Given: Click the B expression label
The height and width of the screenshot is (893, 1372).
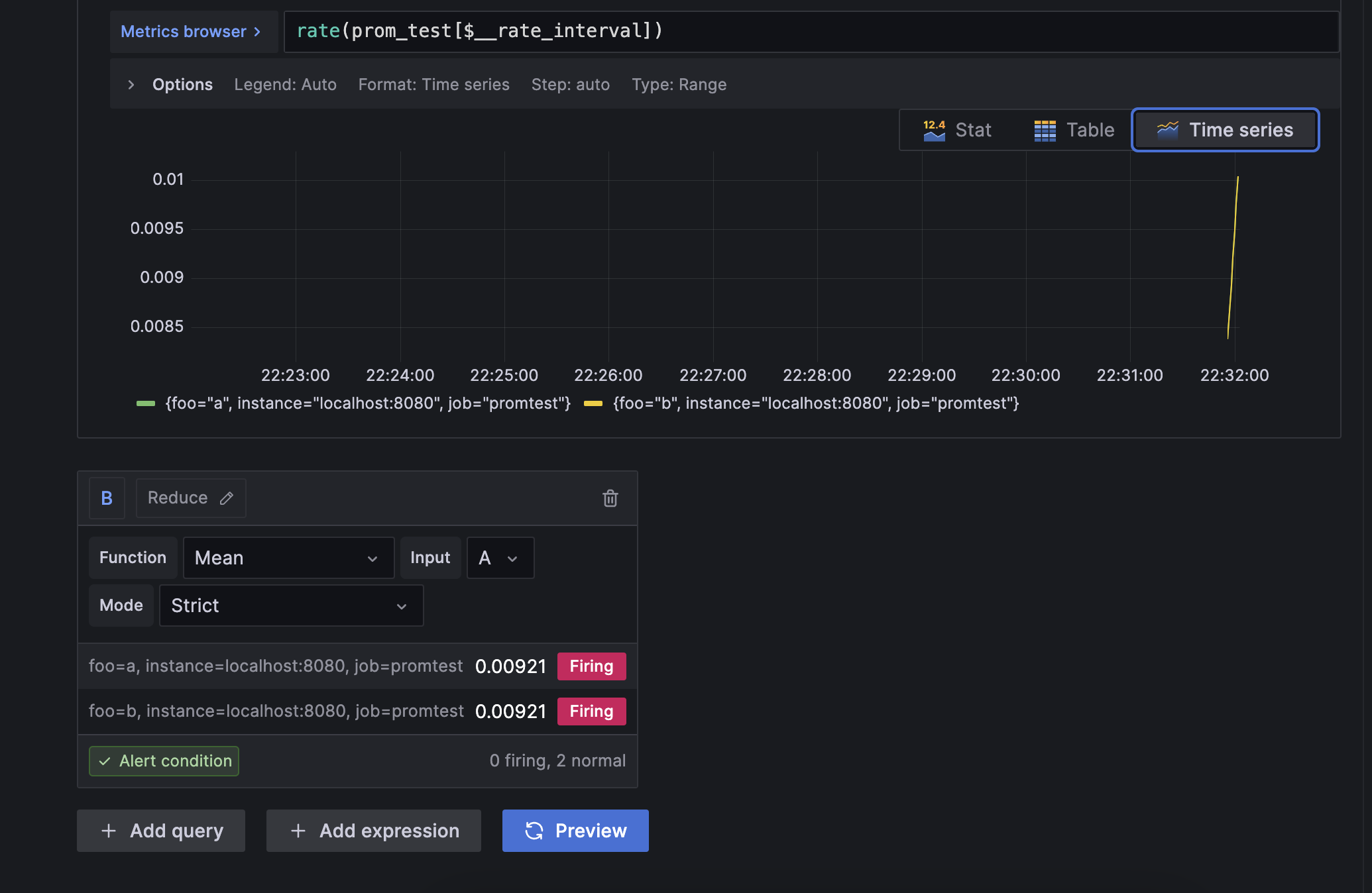Looking at the screenshot, I should 107,498.
